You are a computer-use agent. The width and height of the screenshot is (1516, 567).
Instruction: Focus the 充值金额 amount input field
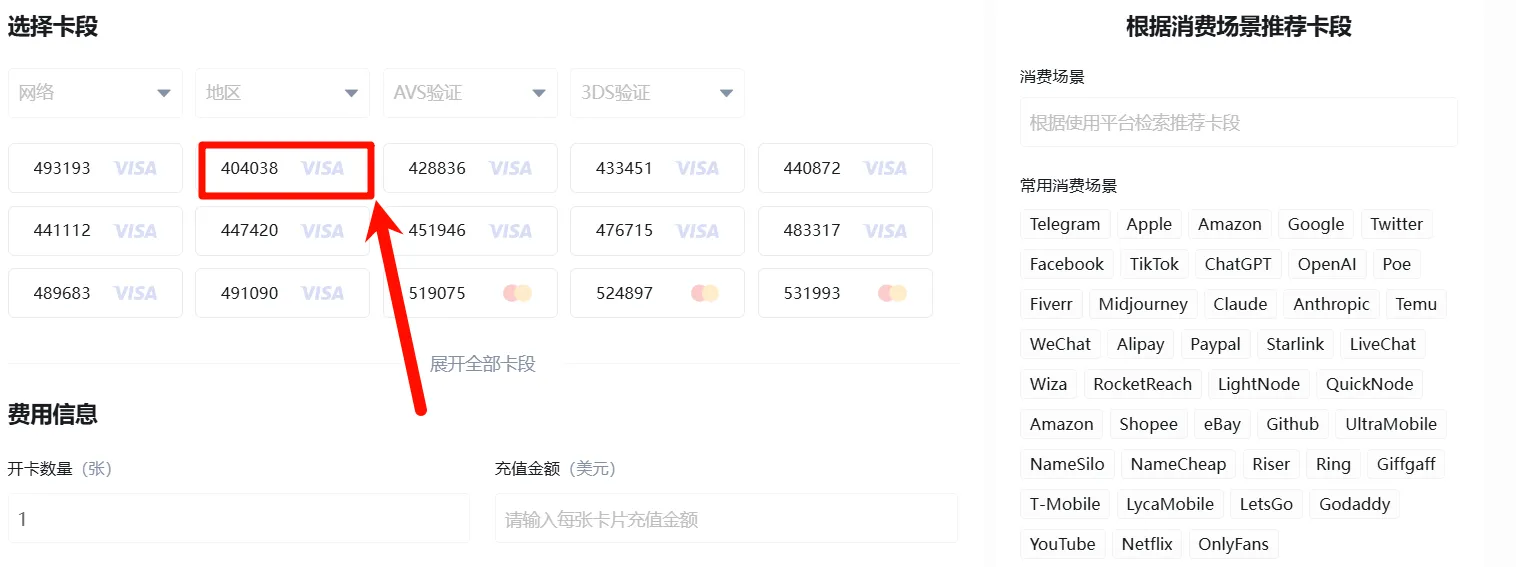point(726,518)
